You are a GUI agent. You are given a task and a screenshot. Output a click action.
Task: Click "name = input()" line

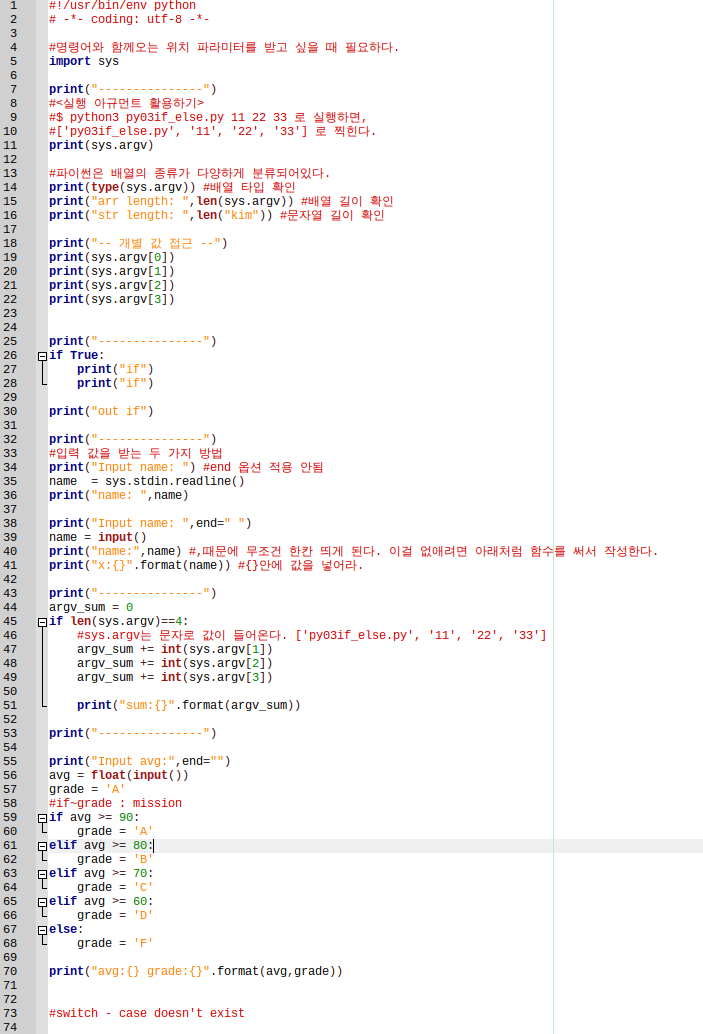point(98,537)
